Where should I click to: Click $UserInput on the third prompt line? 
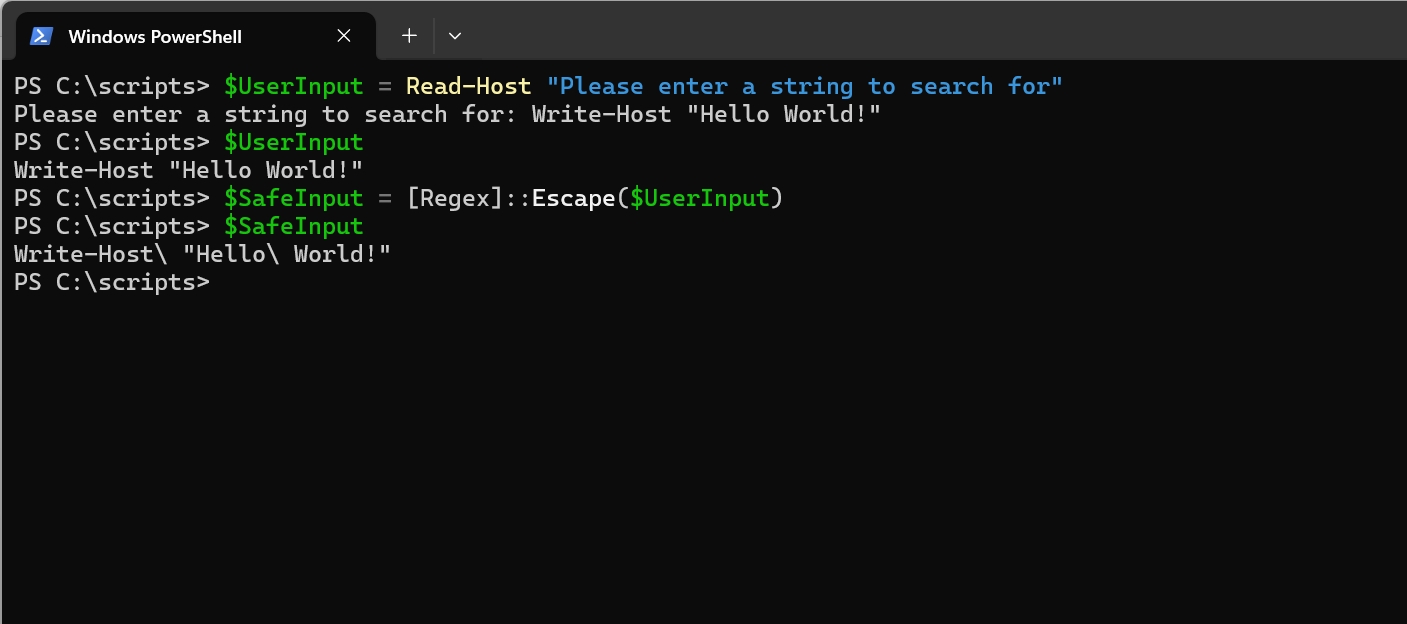pos(294,142)
